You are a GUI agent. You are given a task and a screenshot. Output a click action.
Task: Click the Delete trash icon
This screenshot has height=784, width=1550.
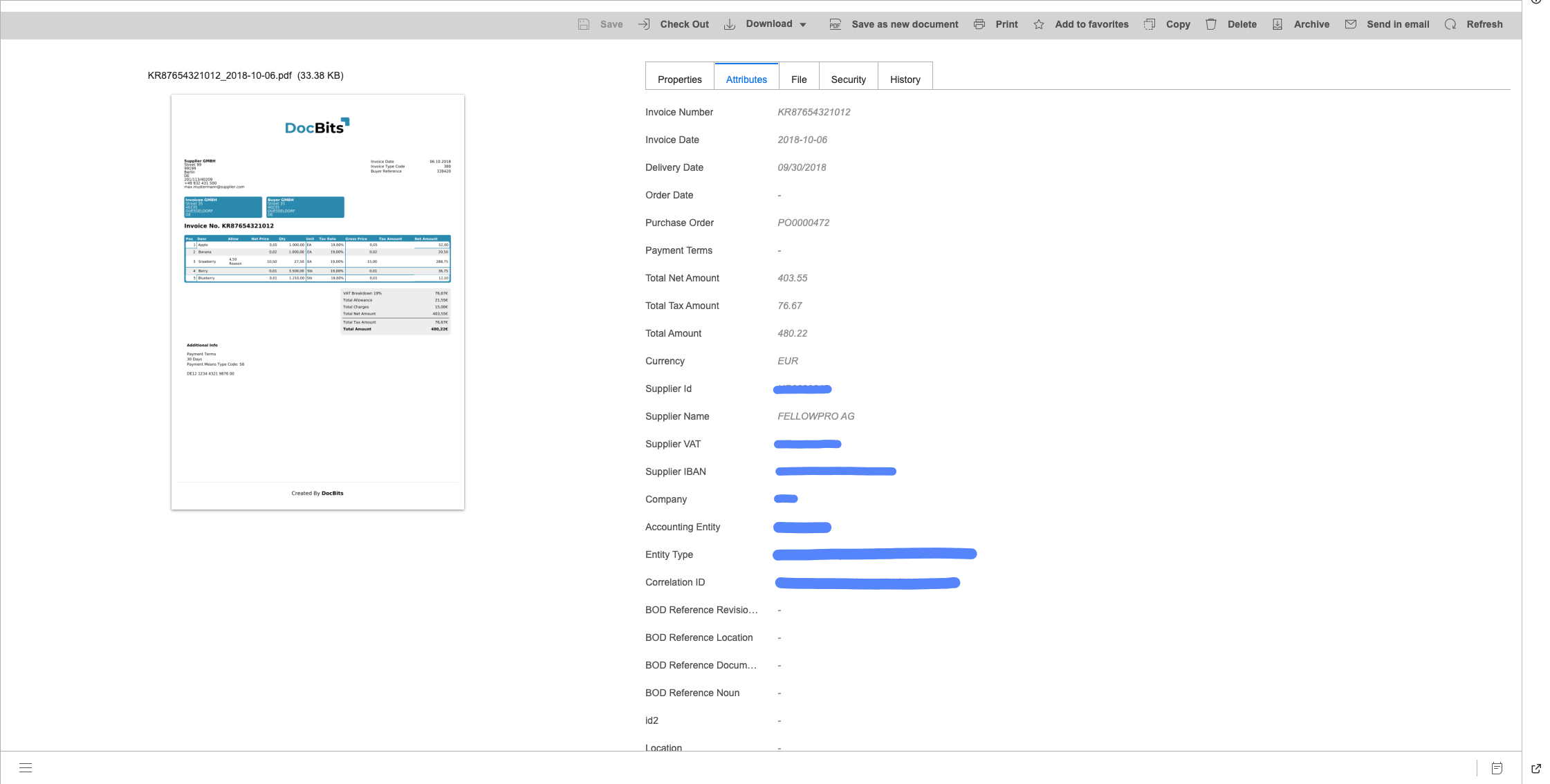1211,24
